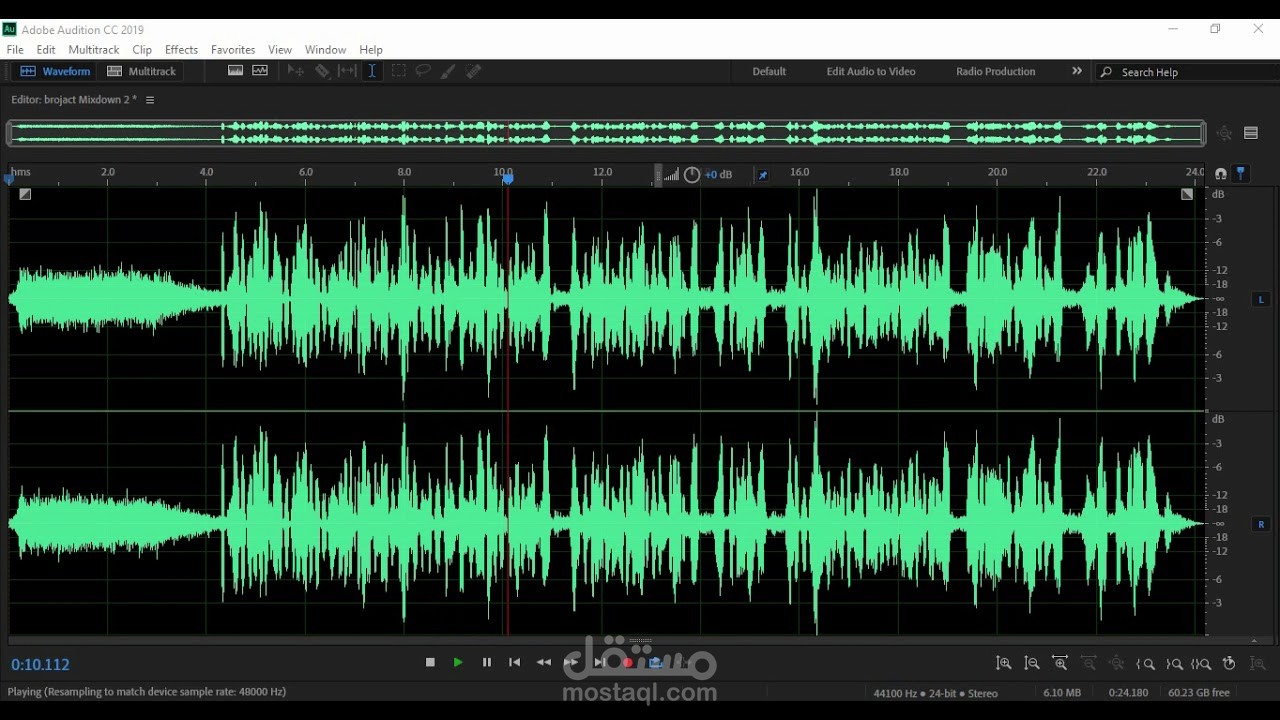
Task: Click the Zoom Out Full icon
Action: [1117, 663]
